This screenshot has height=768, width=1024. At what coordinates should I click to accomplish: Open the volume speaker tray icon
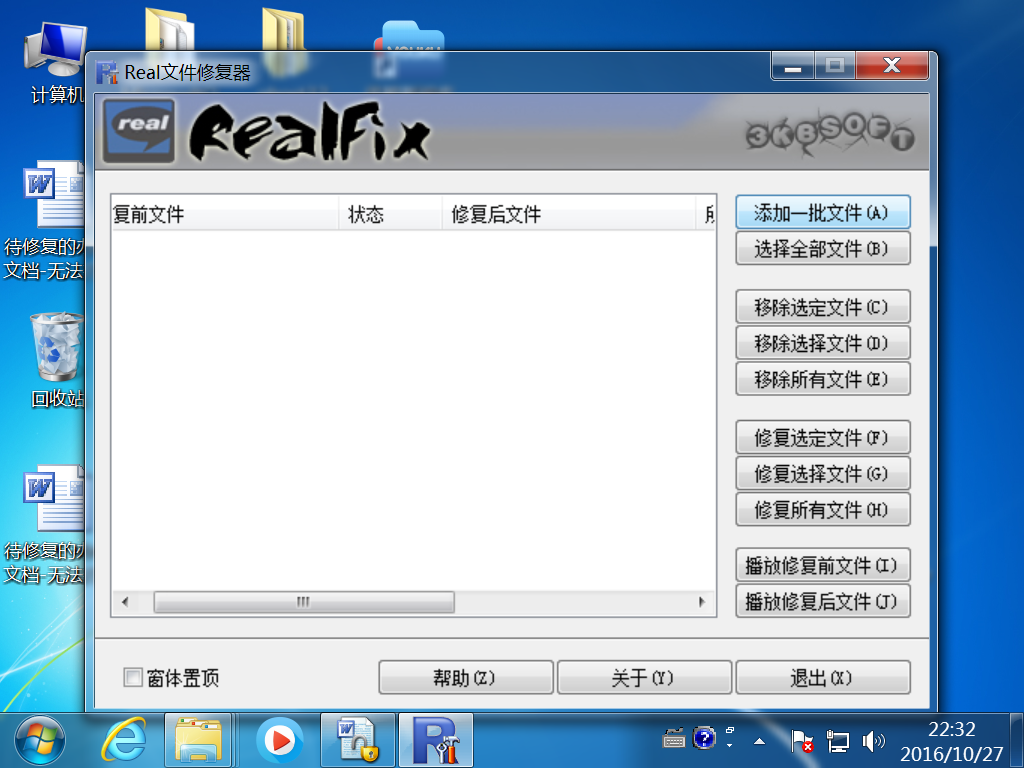pos(873,741)
